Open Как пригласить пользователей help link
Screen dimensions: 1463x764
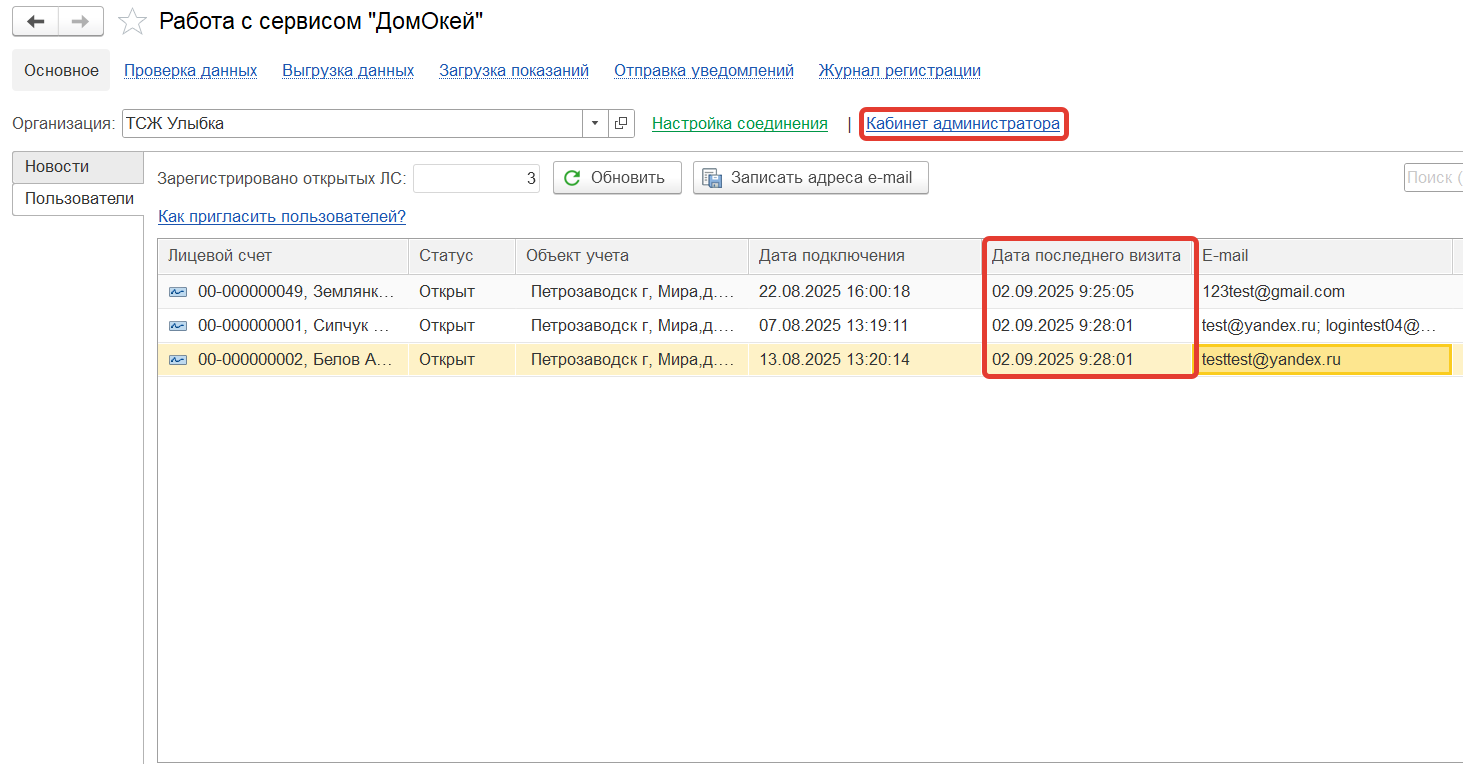coord(282,217)
